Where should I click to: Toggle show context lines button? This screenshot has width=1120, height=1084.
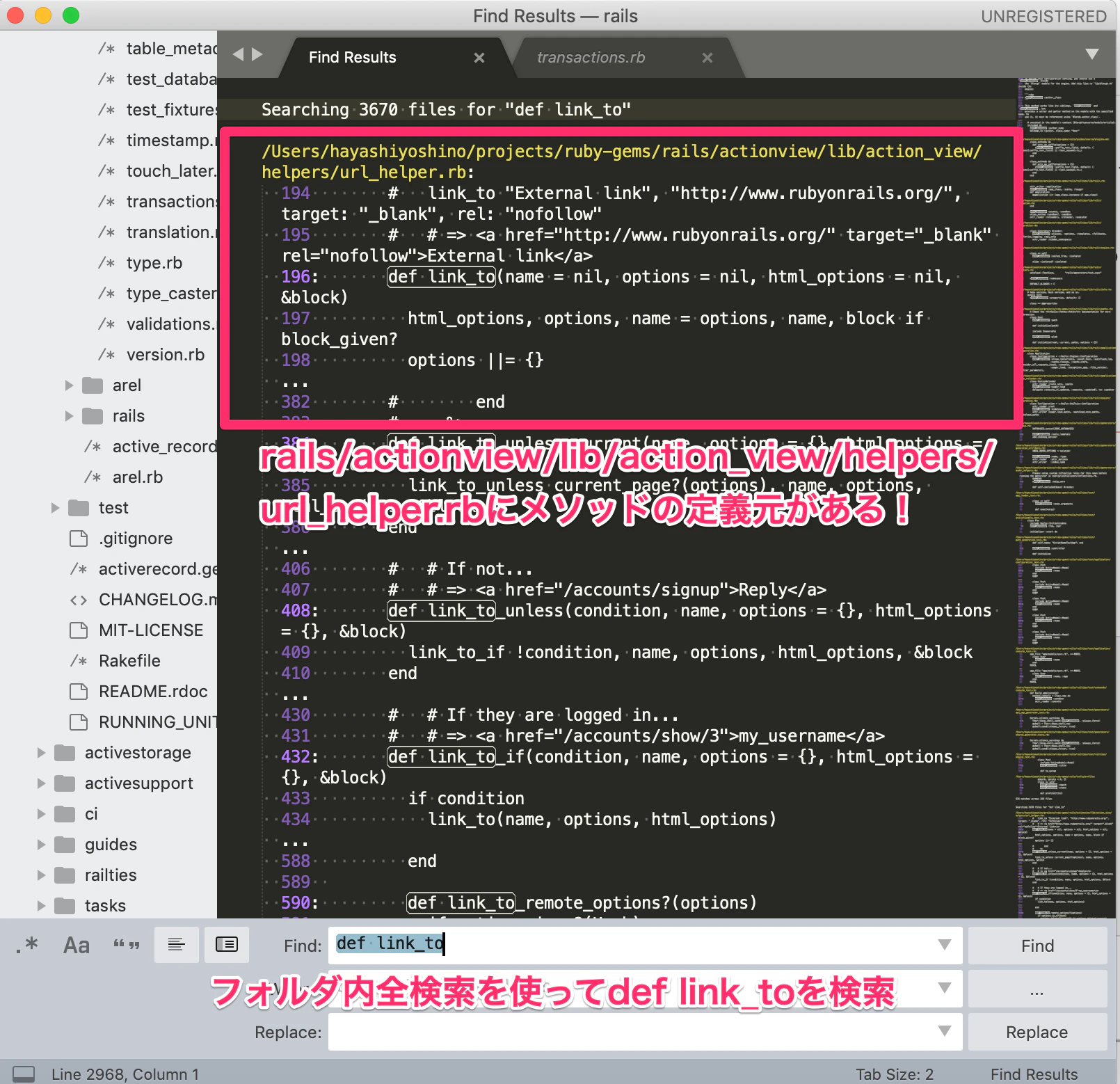point(176,945)
